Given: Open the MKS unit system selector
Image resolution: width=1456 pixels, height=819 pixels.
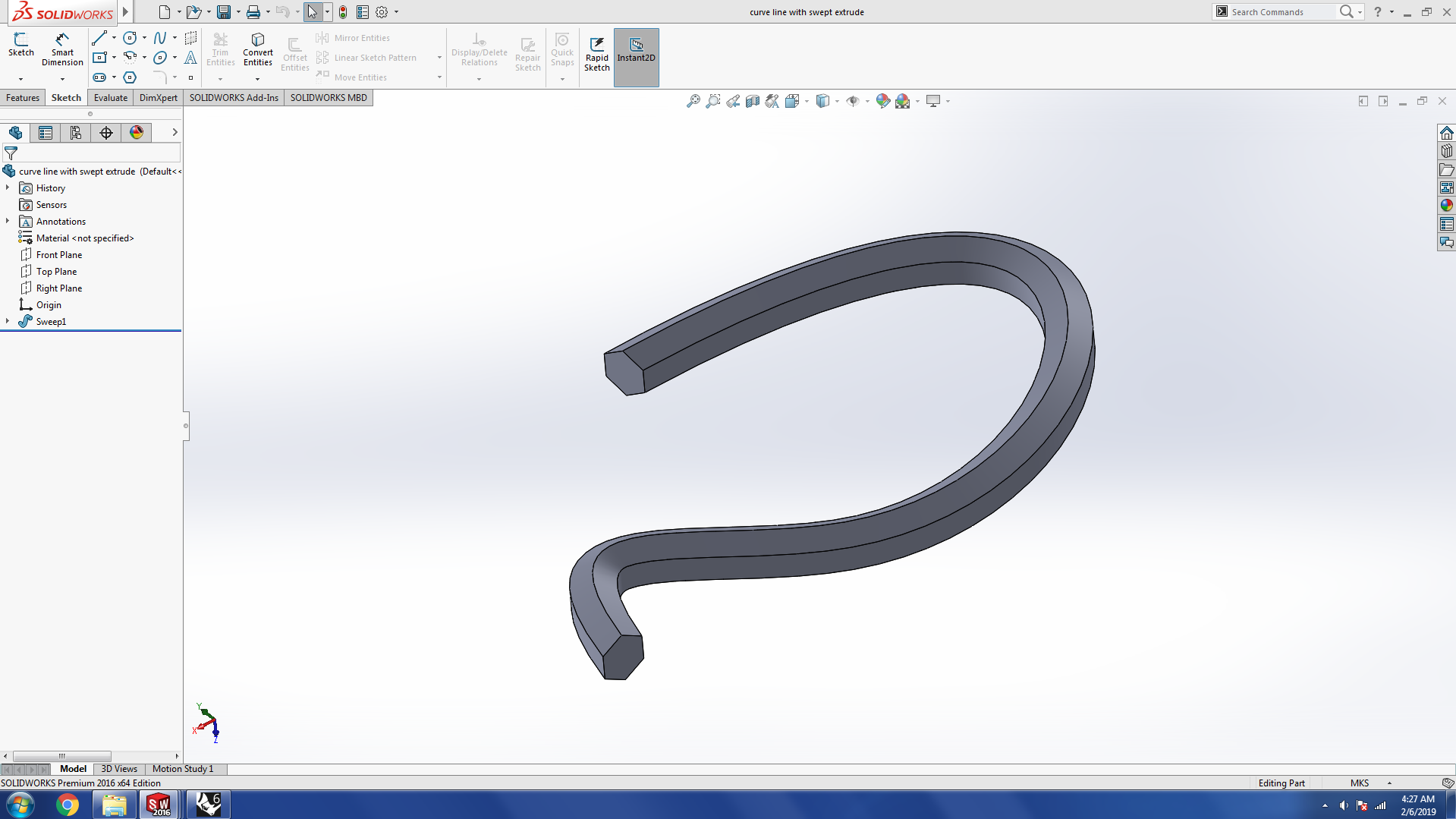Looking at the screenshot, I should click(x=1370, y=783).
